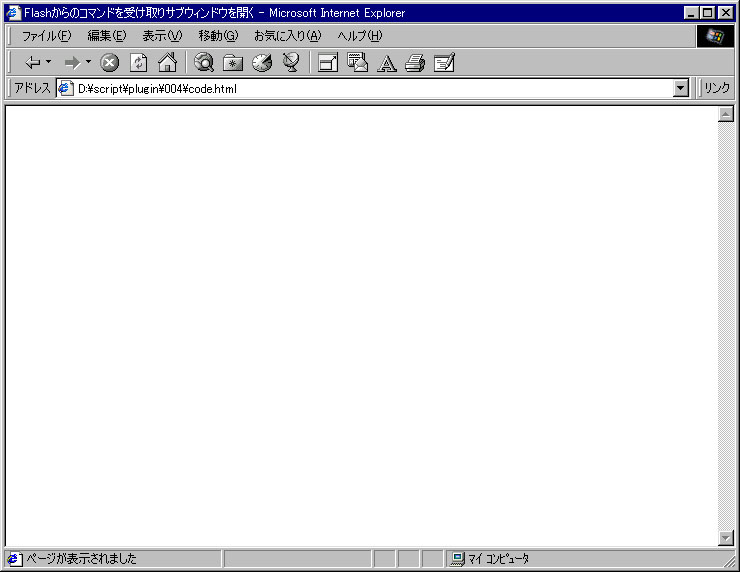Go back with the Back arrow button
The width and height of the screenshot is (740, 572).
point(33,62)
